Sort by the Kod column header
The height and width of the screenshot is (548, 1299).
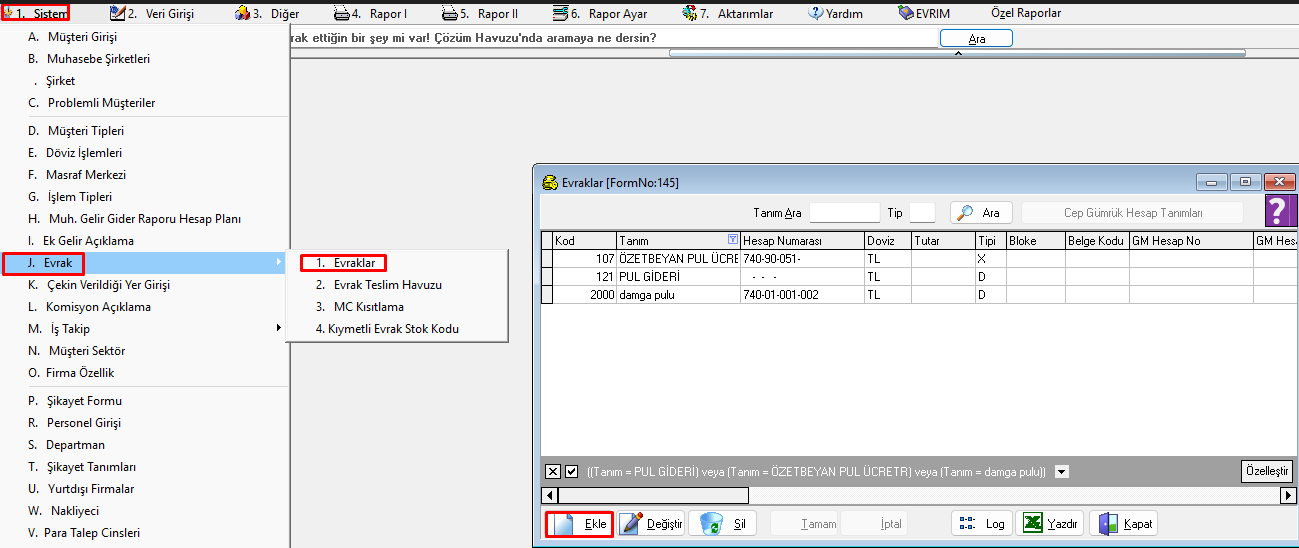click(584, 240)
